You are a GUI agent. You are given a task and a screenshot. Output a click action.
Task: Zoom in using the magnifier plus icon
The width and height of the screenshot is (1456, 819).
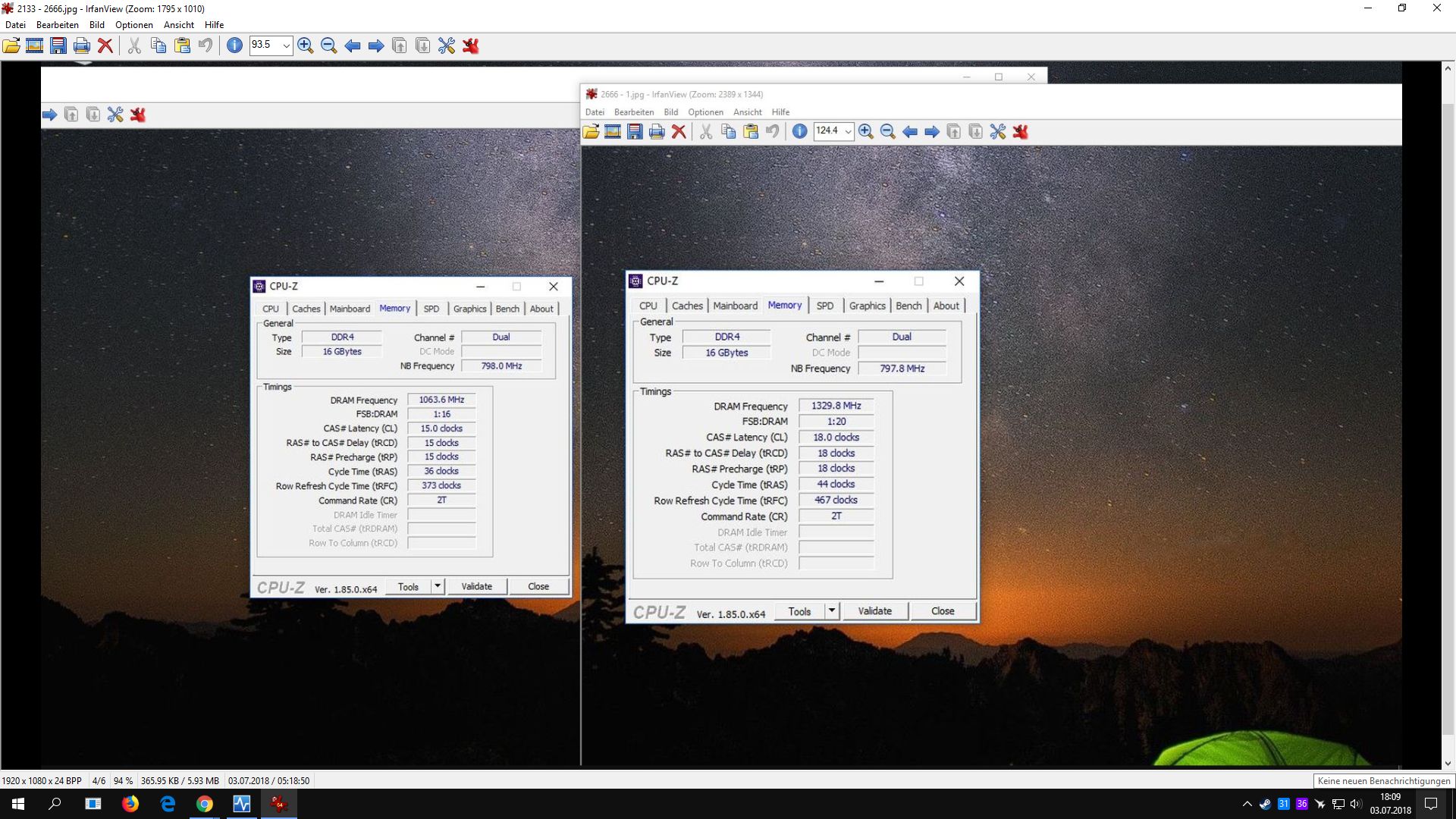[x=306, y=45]
